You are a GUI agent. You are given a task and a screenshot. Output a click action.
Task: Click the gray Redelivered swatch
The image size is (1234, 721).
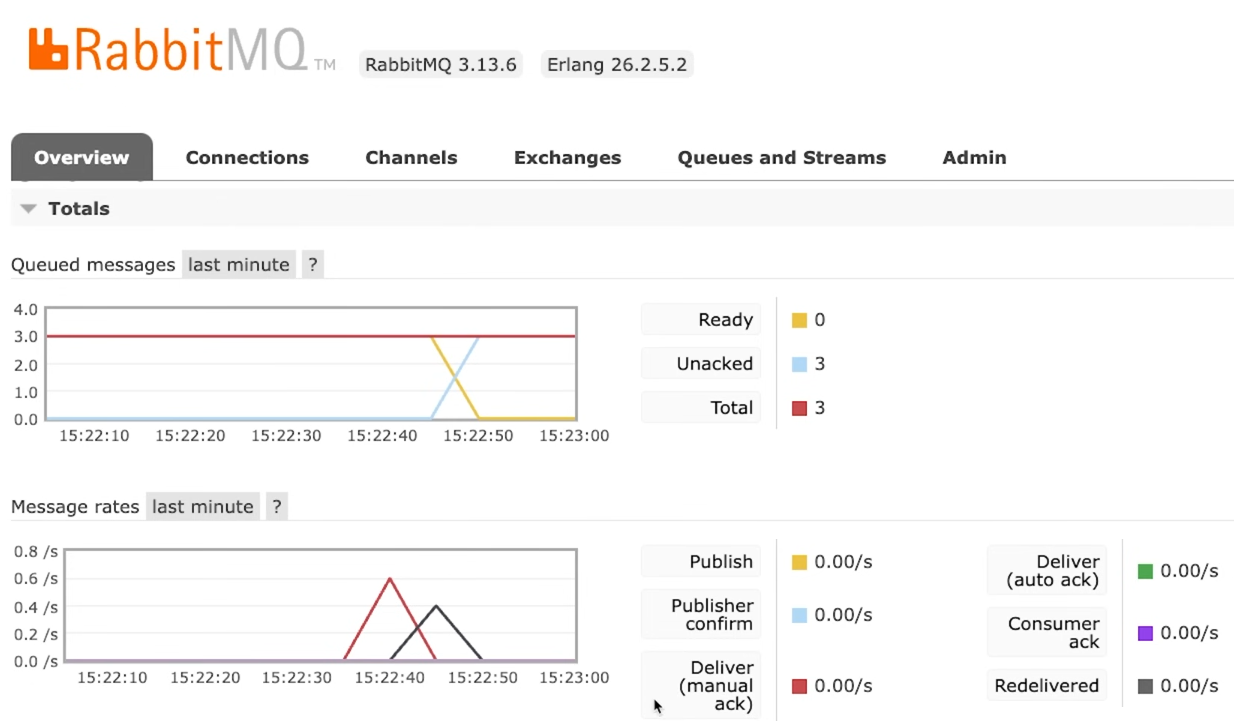[x=1145, y=686]
